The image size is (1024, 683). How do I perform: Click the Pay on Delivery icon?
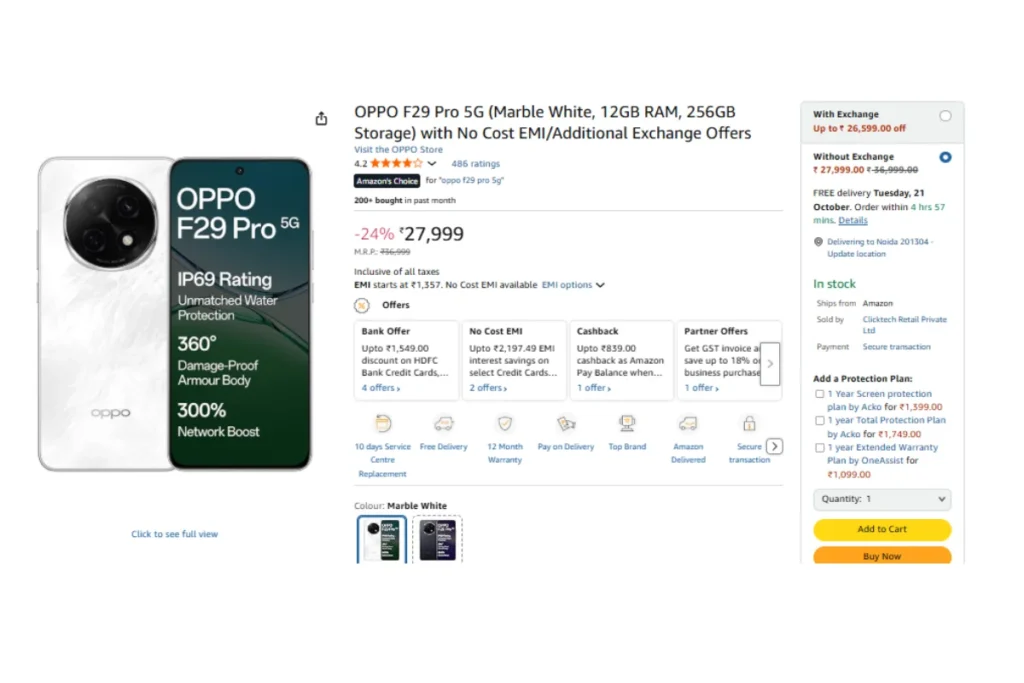tap(566, 423)
